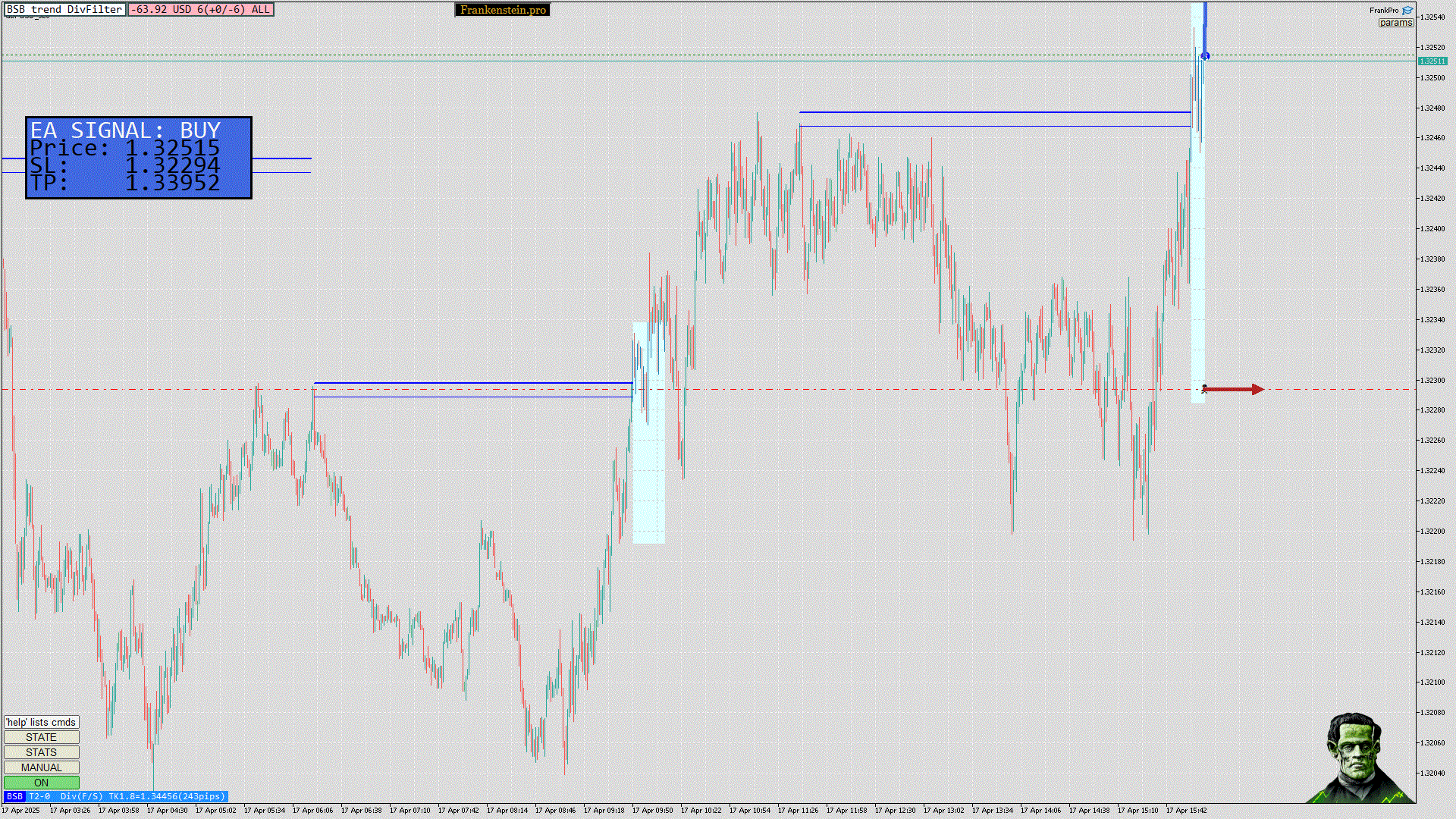
Task: Click the Frankenstein.pro link label
Action: tap(503, 10)
